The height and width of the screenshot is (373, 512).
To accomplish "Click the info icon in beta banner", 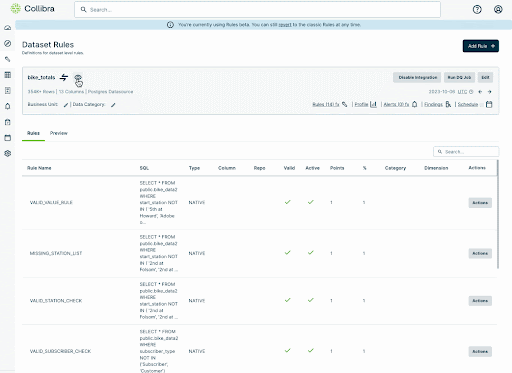I will [x=170, y=25].
